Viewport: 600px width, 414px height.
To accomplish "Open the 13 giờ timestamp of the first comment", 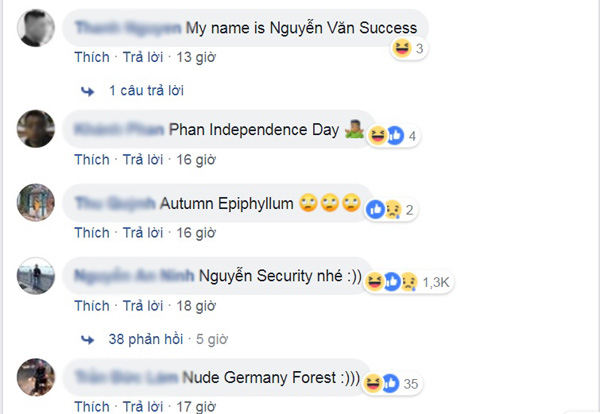I will (196, 57).
